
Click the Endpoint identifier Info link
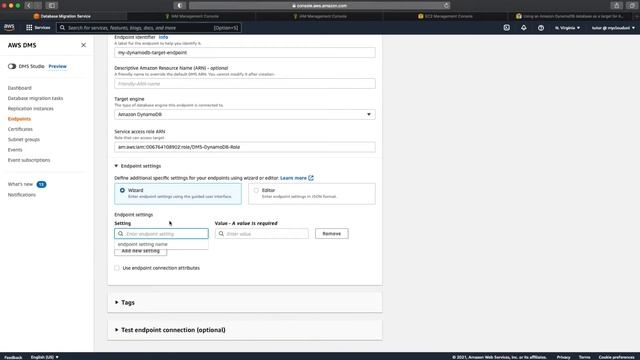(163, 37)
